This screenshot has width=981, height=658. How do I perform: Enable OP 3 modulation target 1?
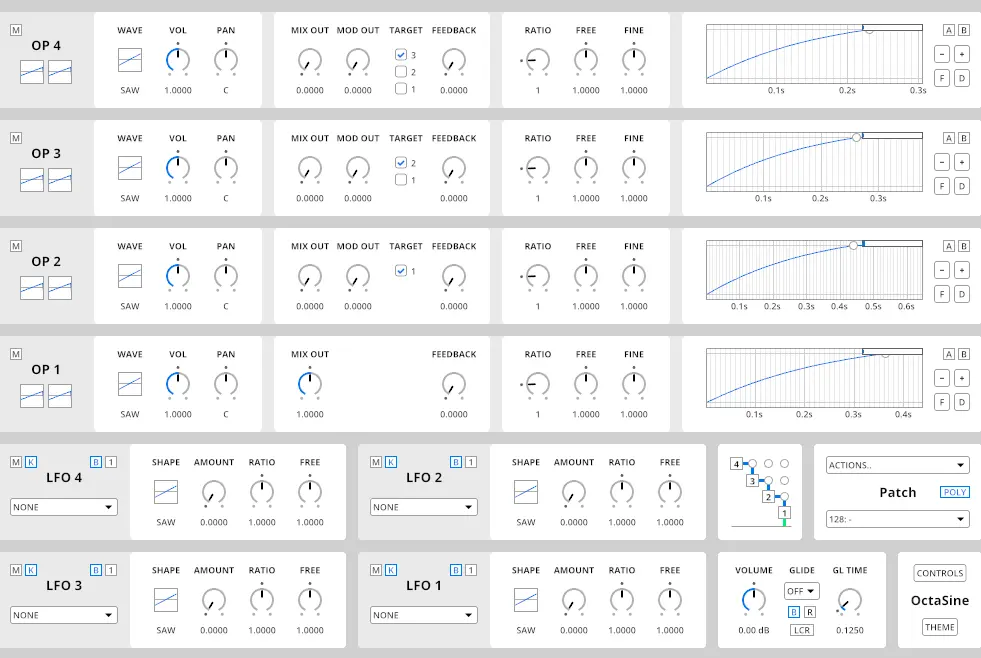[401, 180]
